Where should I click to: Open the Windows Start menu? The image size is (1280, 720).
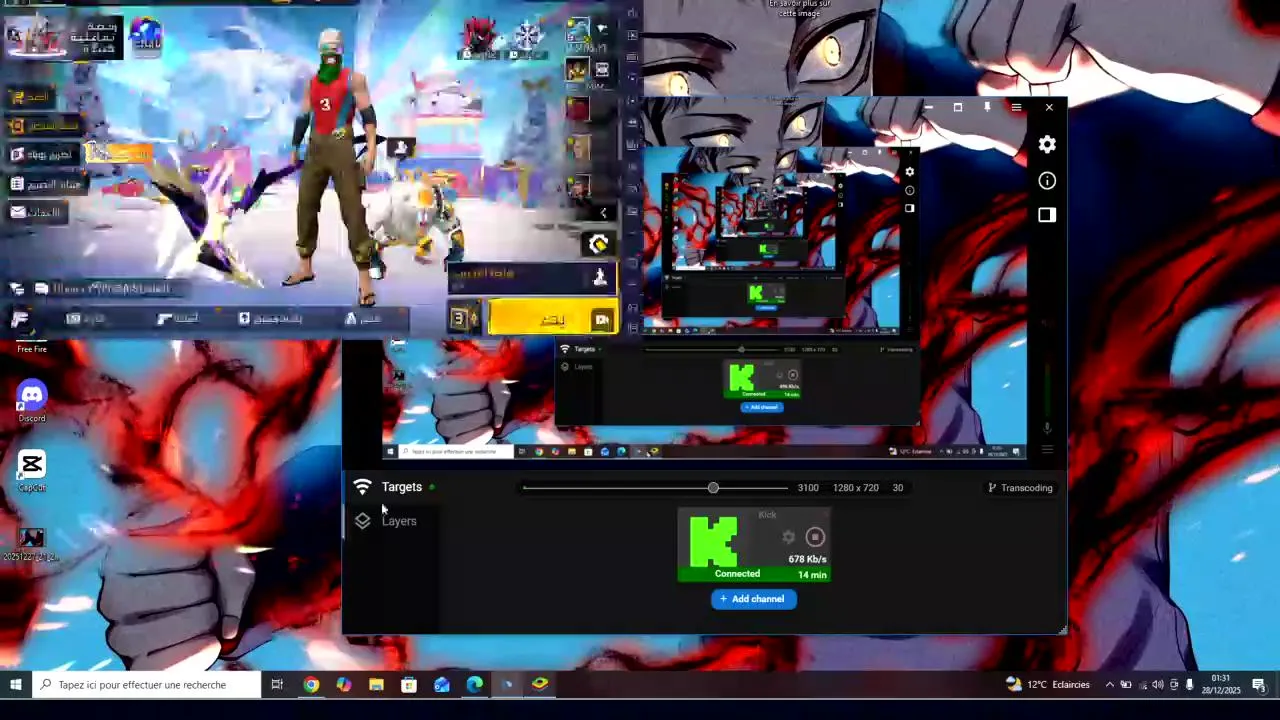pos(15,685)
